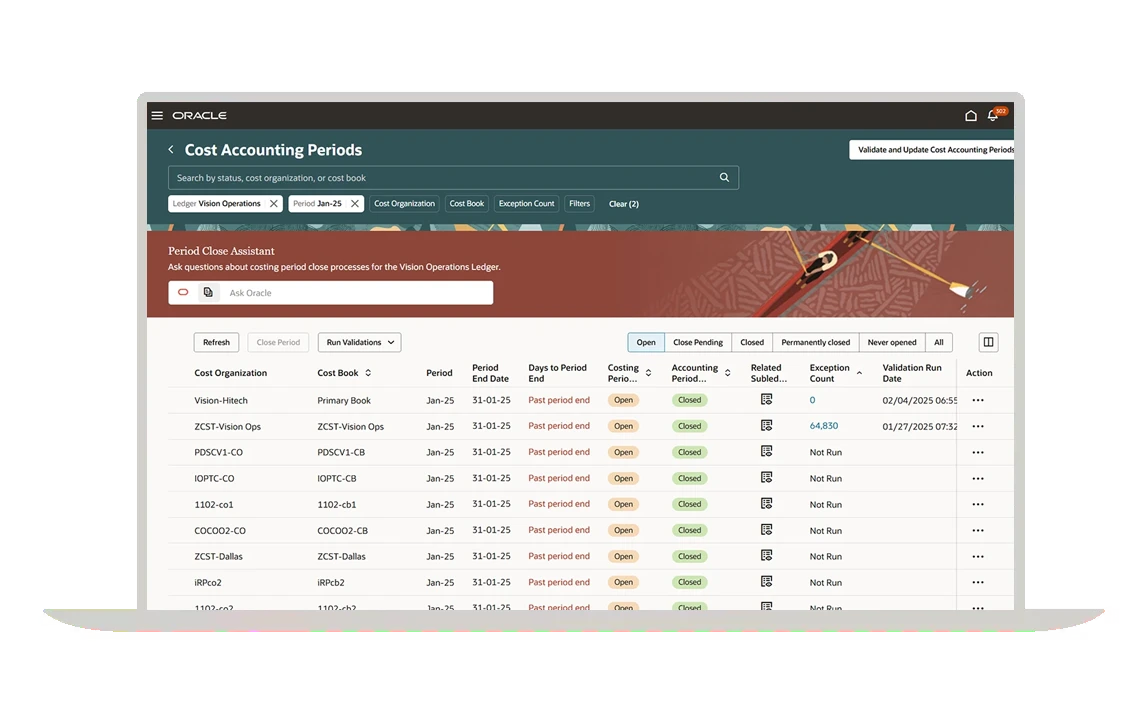Viewport: 1148px width, 724px height.
Task: Open the Exception Count filter chip
Action: pyautogui.click(x=526, y=204)
